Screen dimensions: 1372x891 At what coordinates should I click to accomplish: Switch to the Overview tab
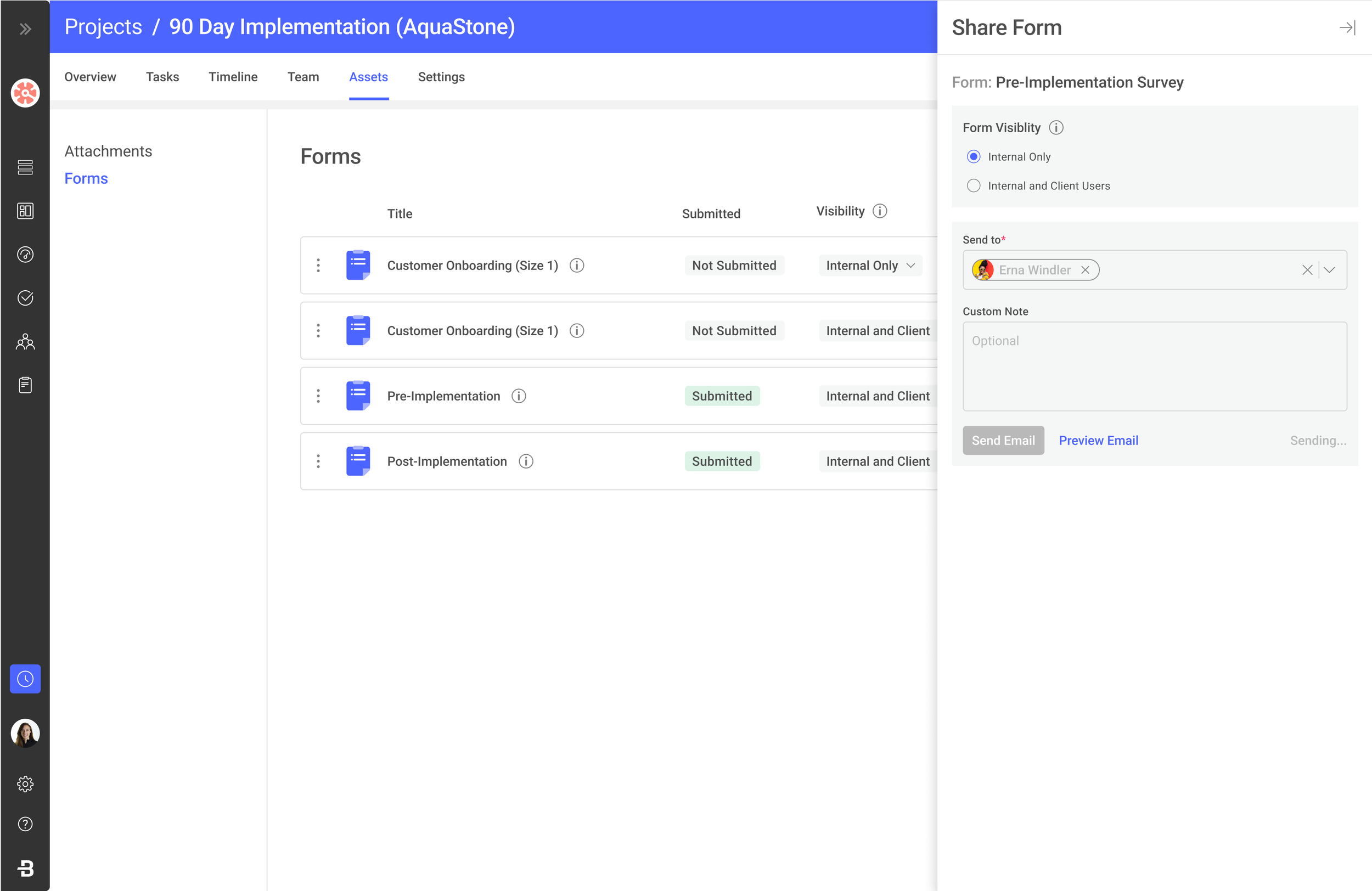(90, 77)
